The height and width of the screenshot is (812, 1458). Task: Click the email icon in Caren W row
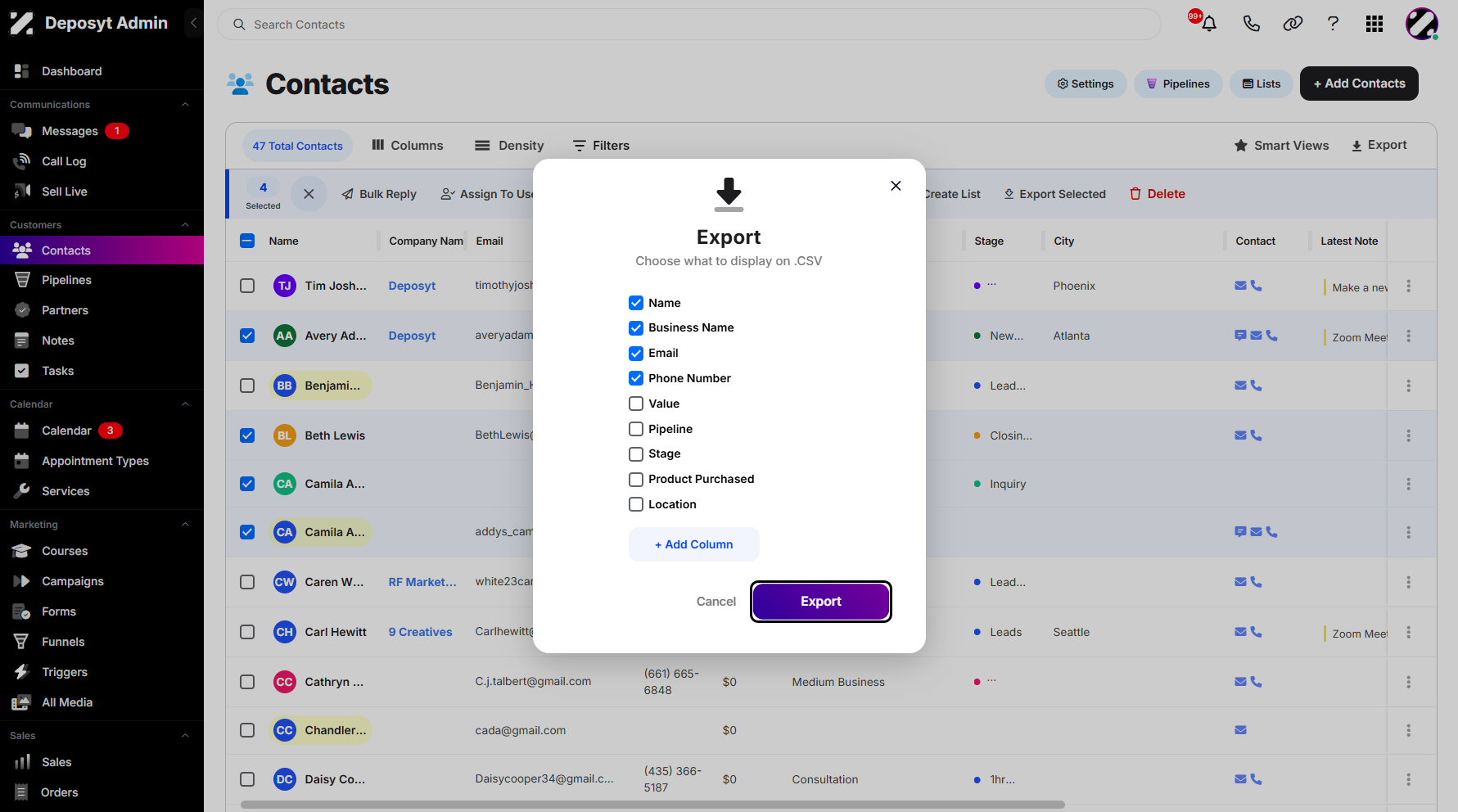click(1240, 582)
